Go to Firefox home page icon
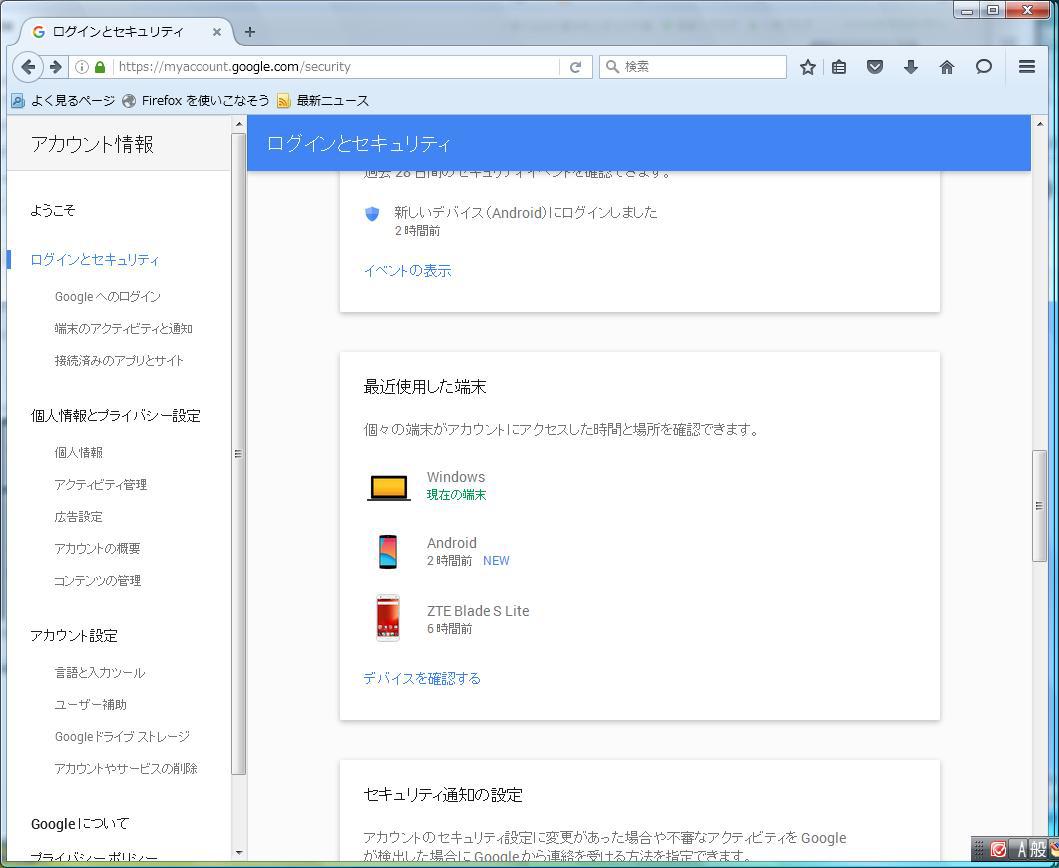This screenshot has height=868, width=1059. tap(946, 67)
